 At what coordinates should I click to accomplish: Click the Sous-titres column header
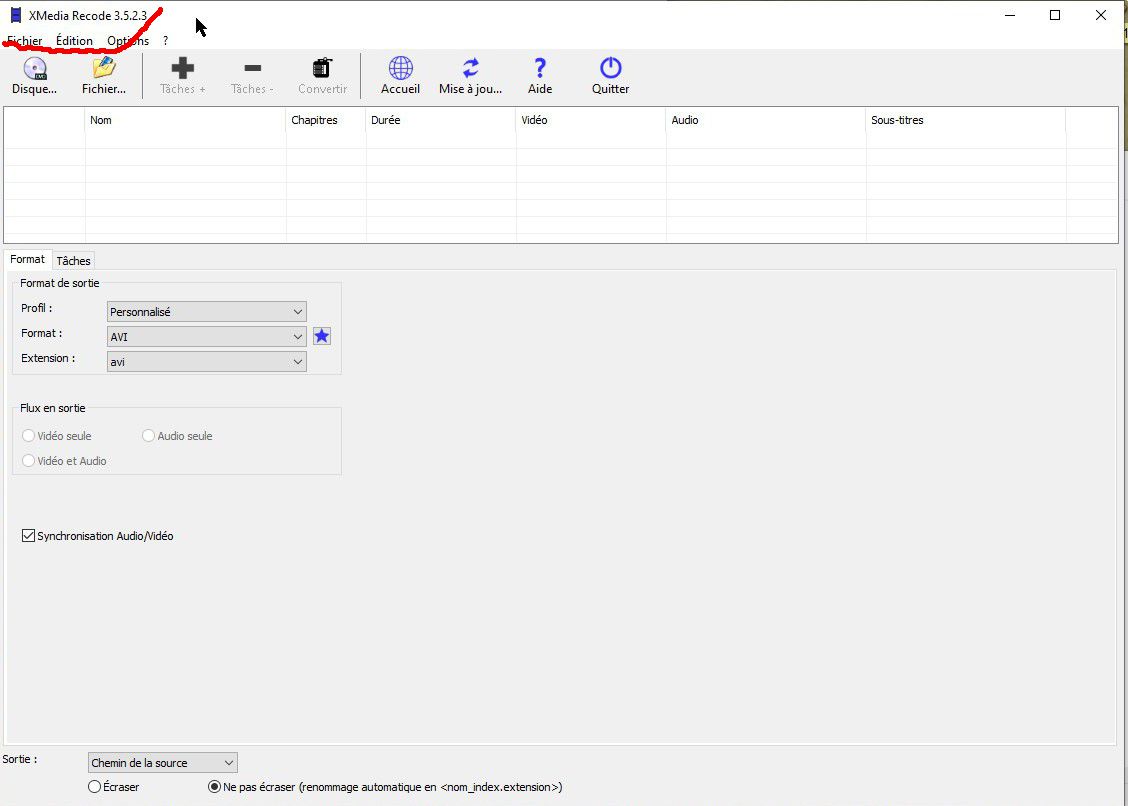(x=965, y=120)
